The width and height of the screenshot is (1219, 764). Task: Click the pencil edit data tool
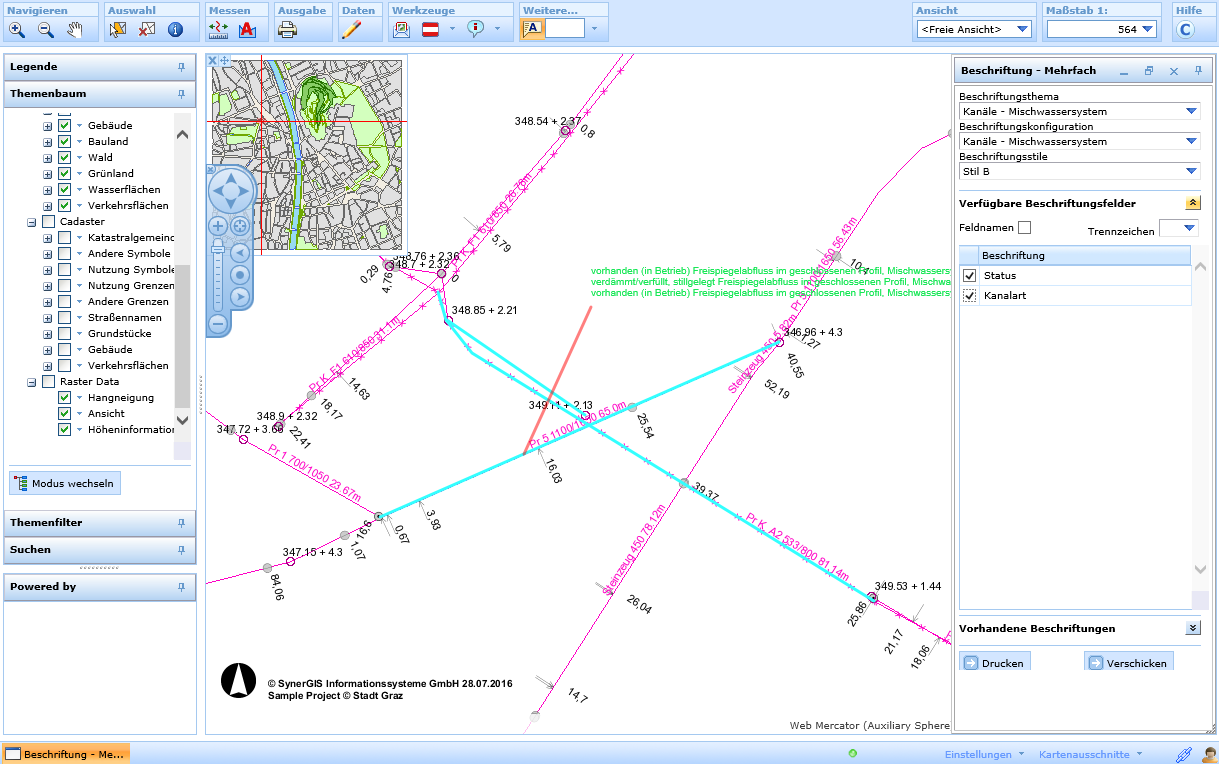click(x=350, y=29)
